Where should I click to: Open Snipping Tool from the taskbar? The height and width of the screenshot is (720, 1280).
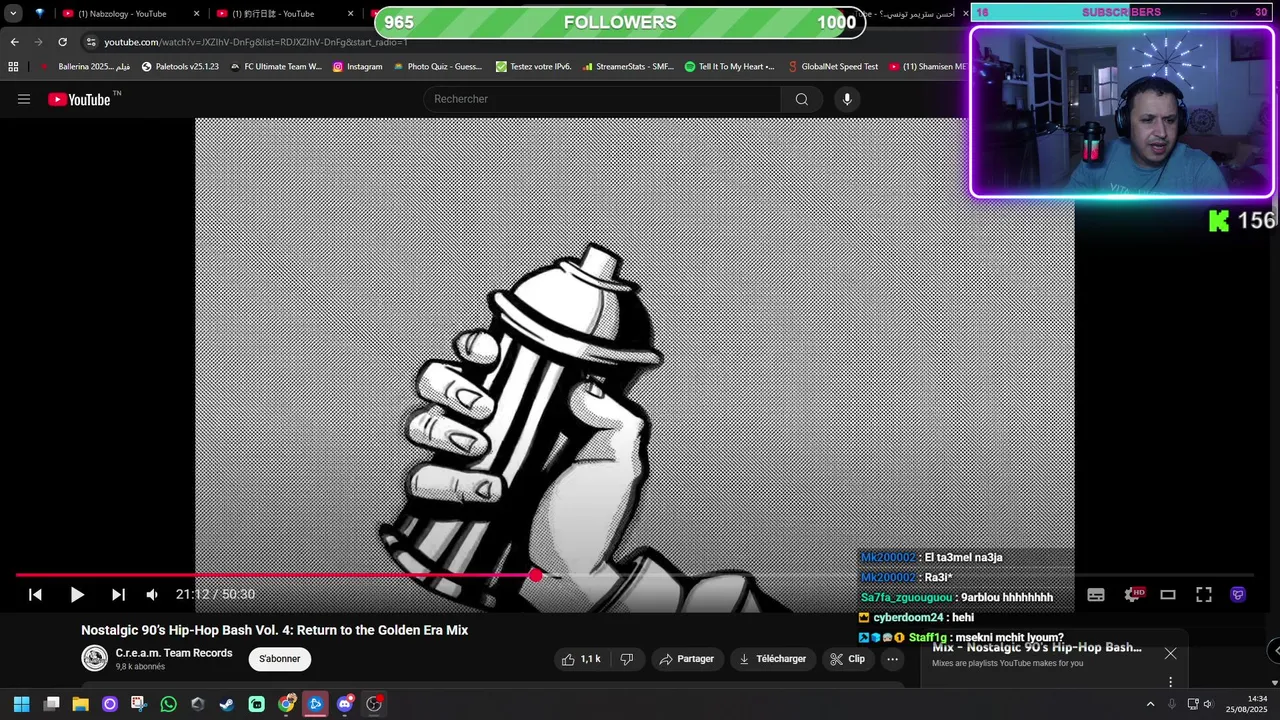(x=138, y=704)
